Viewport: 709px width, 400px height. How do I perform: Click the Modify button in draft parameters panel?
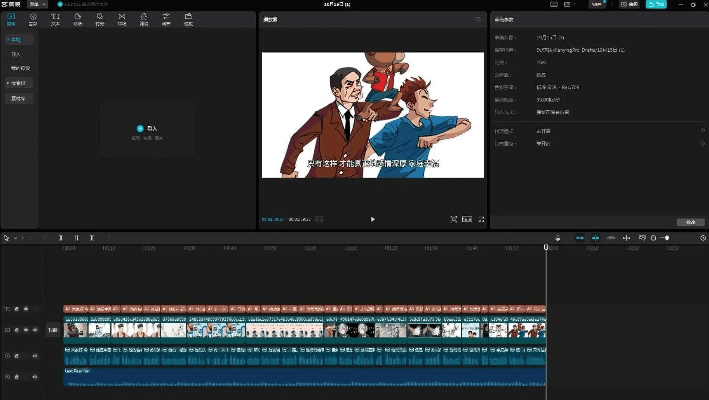(x=689, y=222)
